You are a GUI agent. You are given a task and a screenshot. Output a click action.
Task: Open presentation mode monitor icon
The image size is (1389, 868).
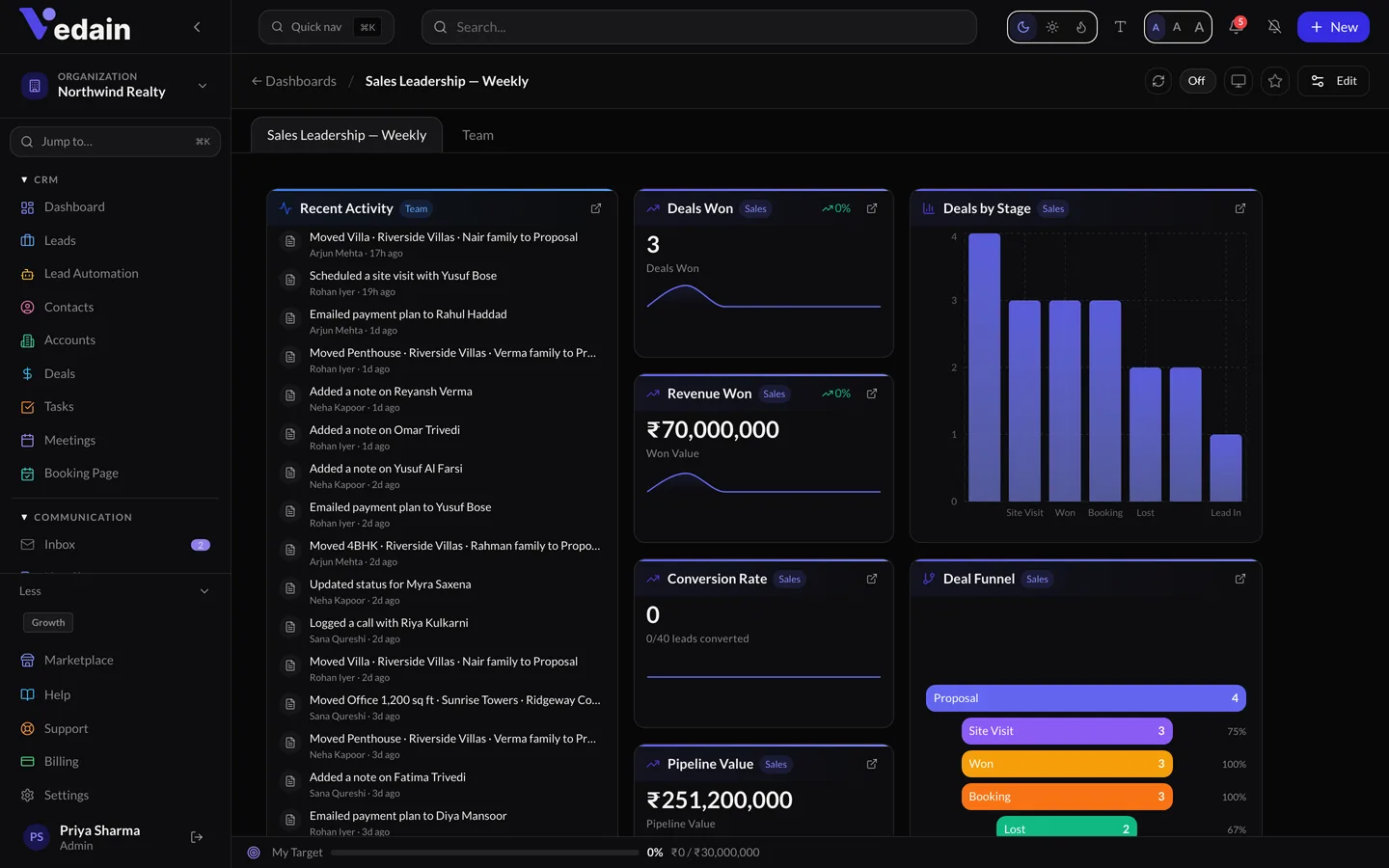pyautogui.click(x=1239, y=81)
